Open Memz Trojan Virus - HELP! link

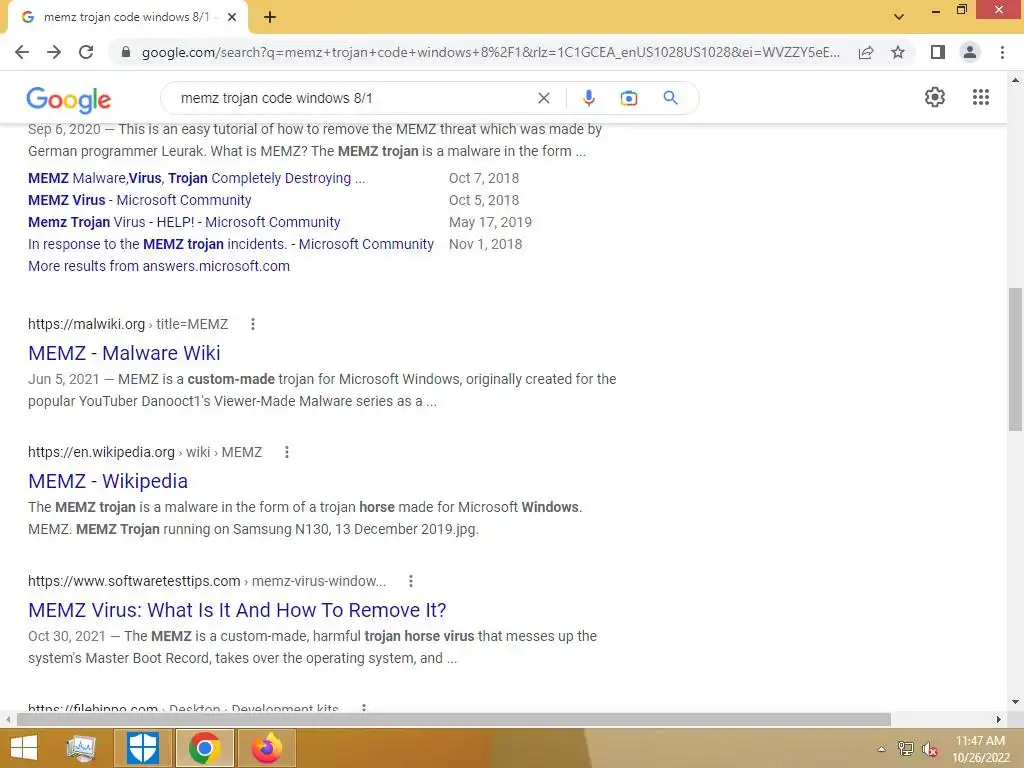pyautogui.click(x=184, y=222)
